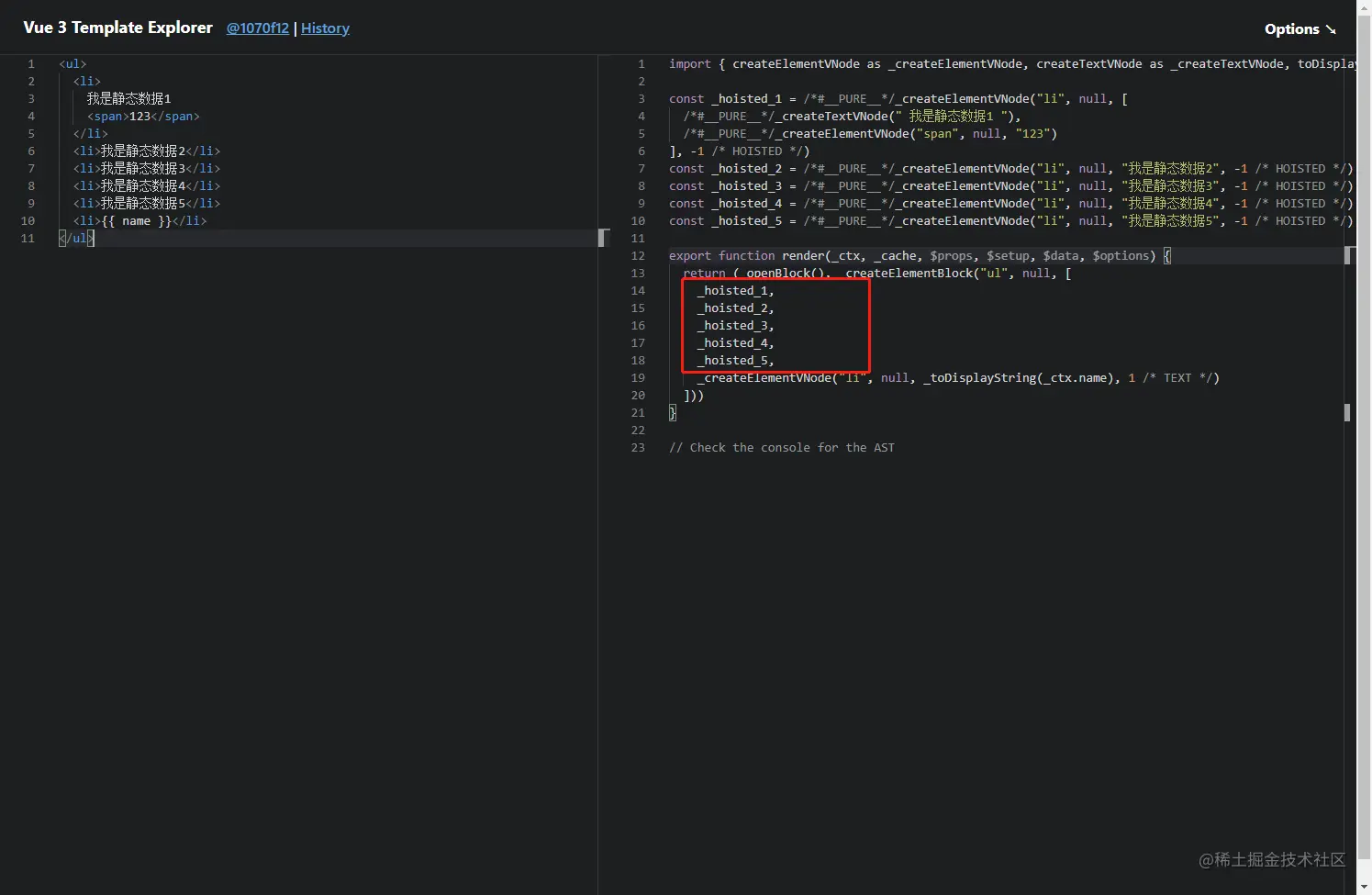Click '_hoisted_3,' inside the render function

point(735,326)
